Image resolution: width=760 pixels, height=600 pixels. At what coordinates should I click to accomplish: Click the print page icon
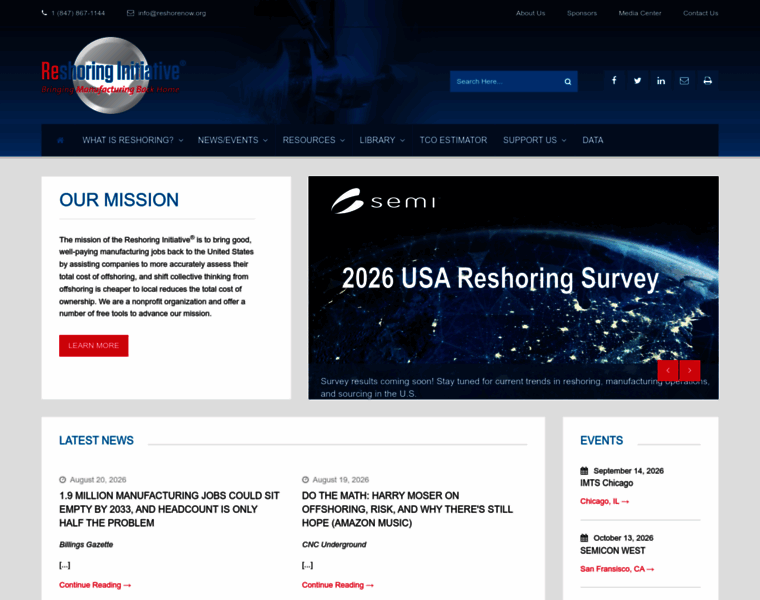[708, 80]
